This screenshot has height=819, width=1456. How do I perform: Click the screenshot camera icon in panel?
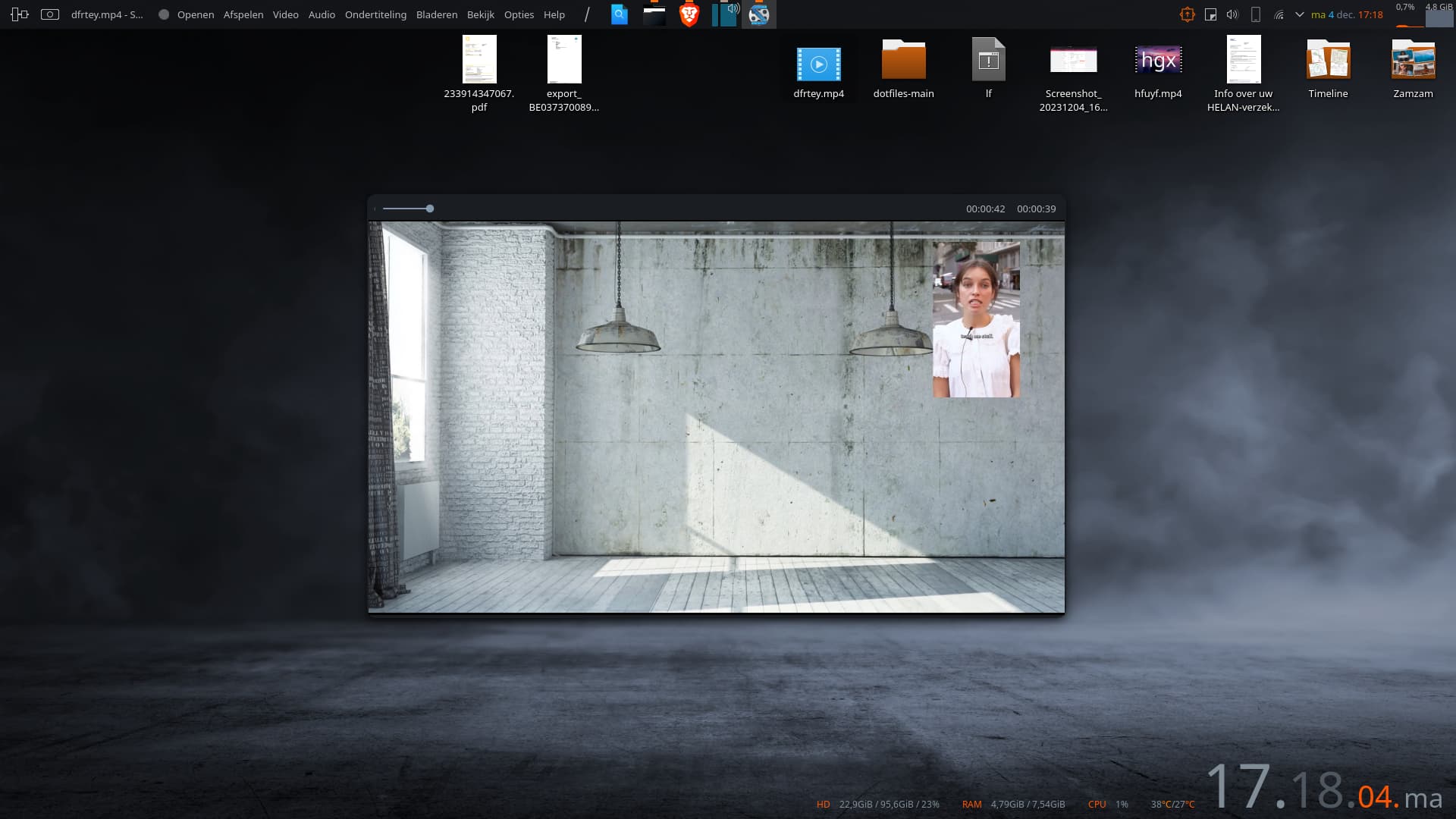pyautogui.click(x=50, y=14)
